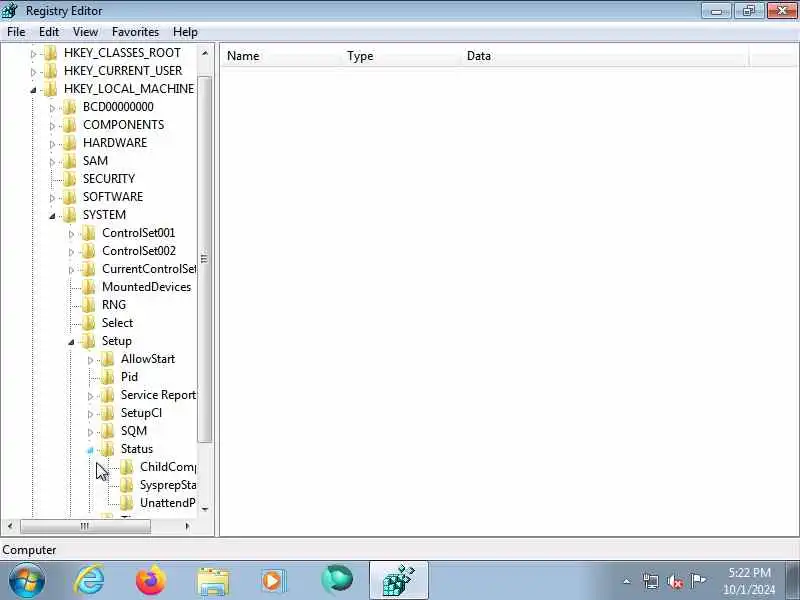Expand the AllowStart arrow
This screenshot has width=800, height=600.
(x=90, y=360)
